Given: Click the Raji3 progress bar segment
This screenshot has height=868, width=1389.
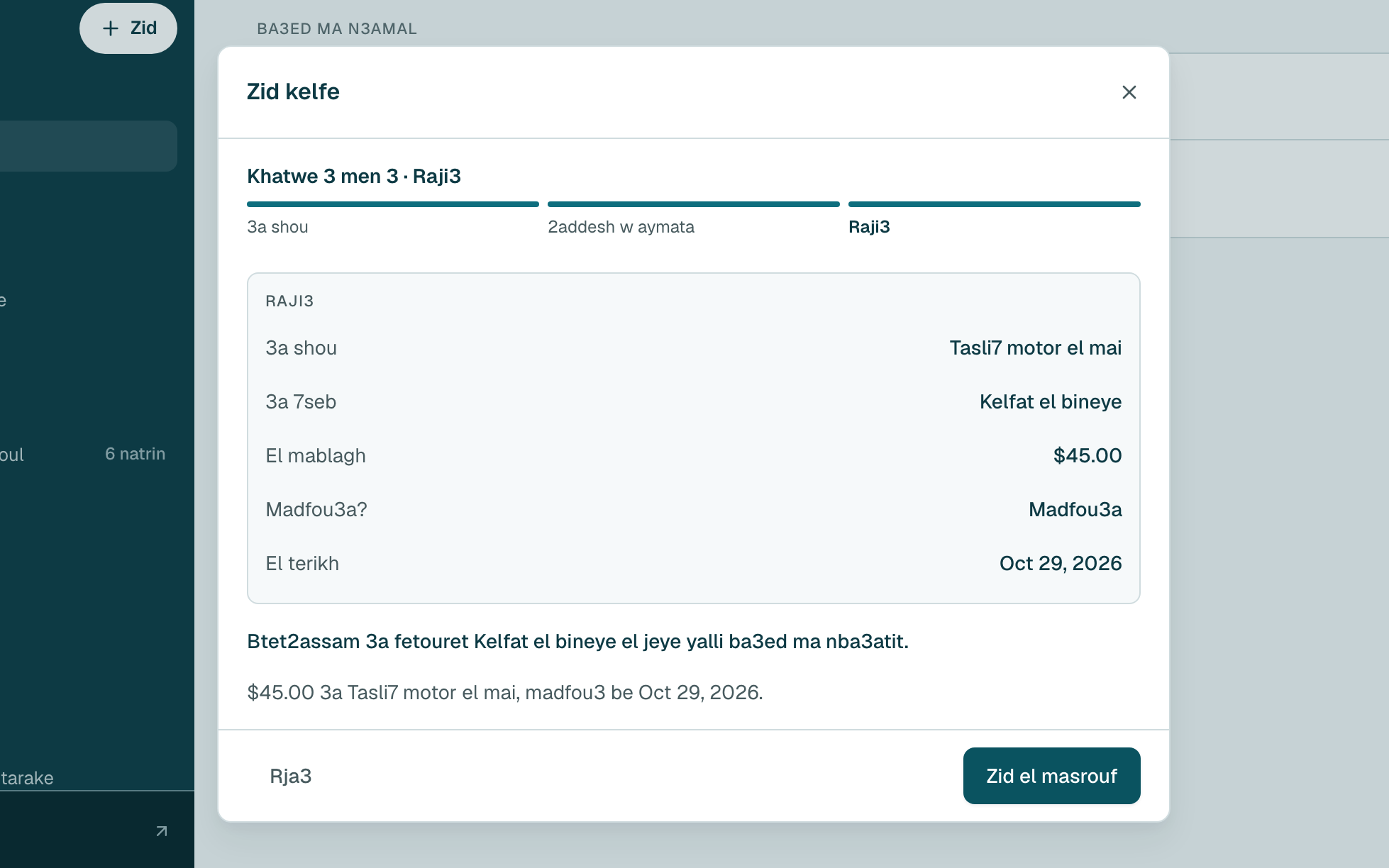Looking at the screenshot, I should [x=995, y=204].
